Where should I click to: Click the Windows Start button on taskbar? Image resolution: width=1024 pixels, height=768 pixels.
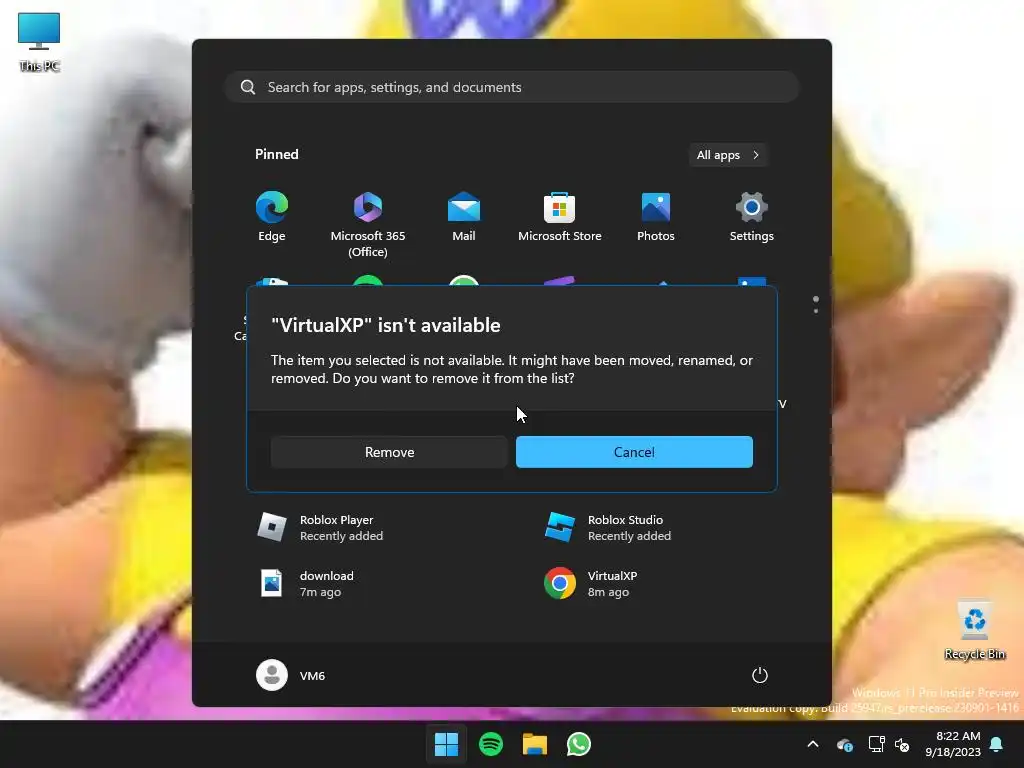pyautogui.click(x=447, y=744)
